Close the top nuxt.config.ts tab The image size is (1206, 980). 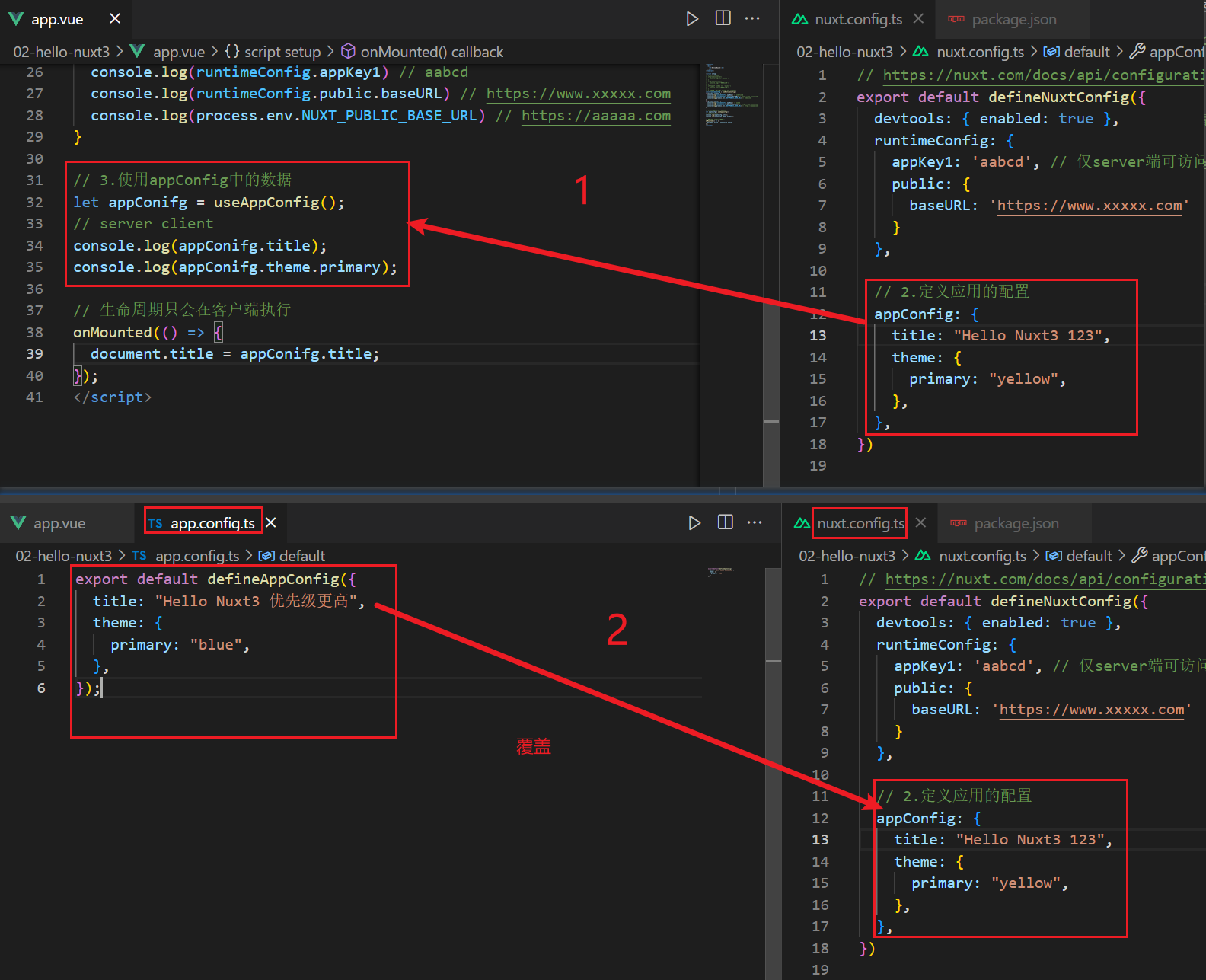click(x=919, y=19)
